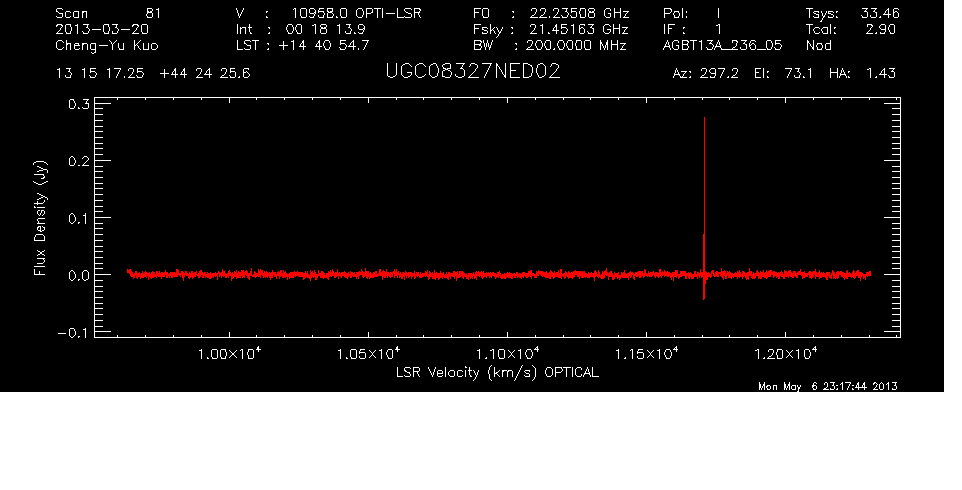Click the 0.1 y-axis tick label
962x490 pixels.
79,218
